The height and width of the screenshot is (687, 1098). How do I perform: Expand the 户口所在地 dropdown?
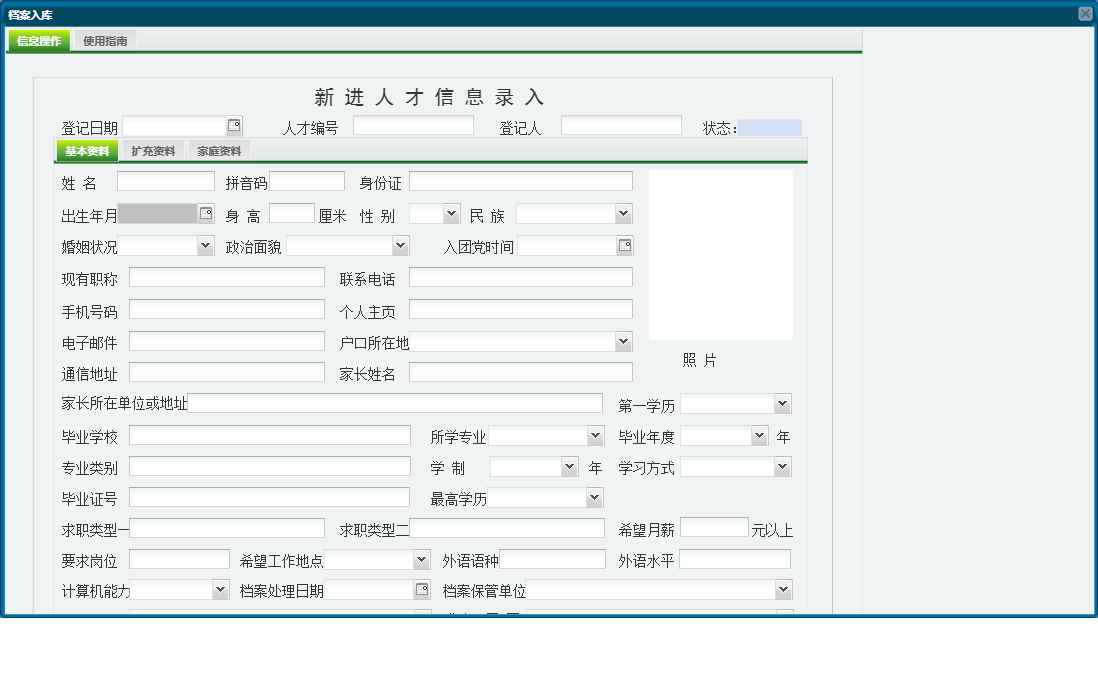(x=623, y=341)
